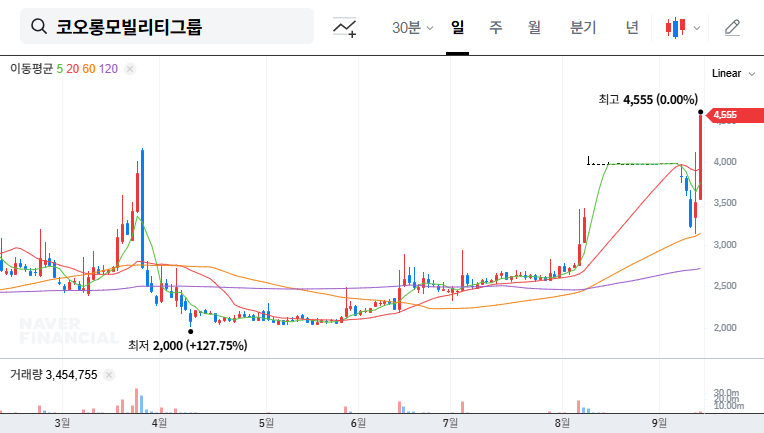Click the 3,000 price axis label
Screen dimensions: 764x433
725,245
